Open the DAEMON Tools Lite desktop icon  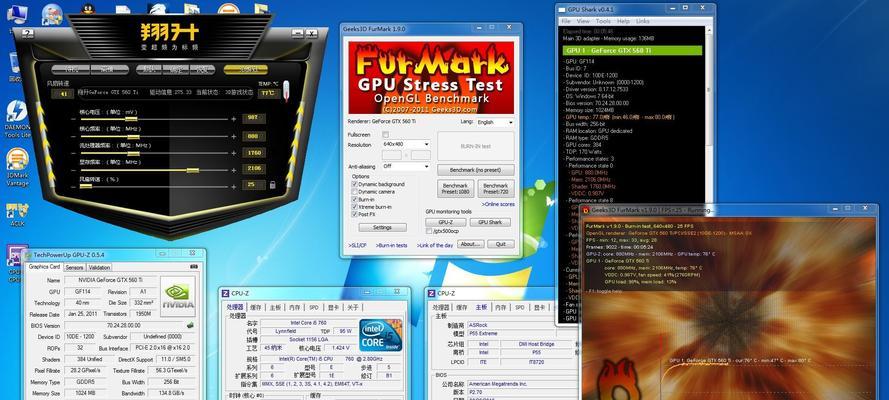point(16,118)
